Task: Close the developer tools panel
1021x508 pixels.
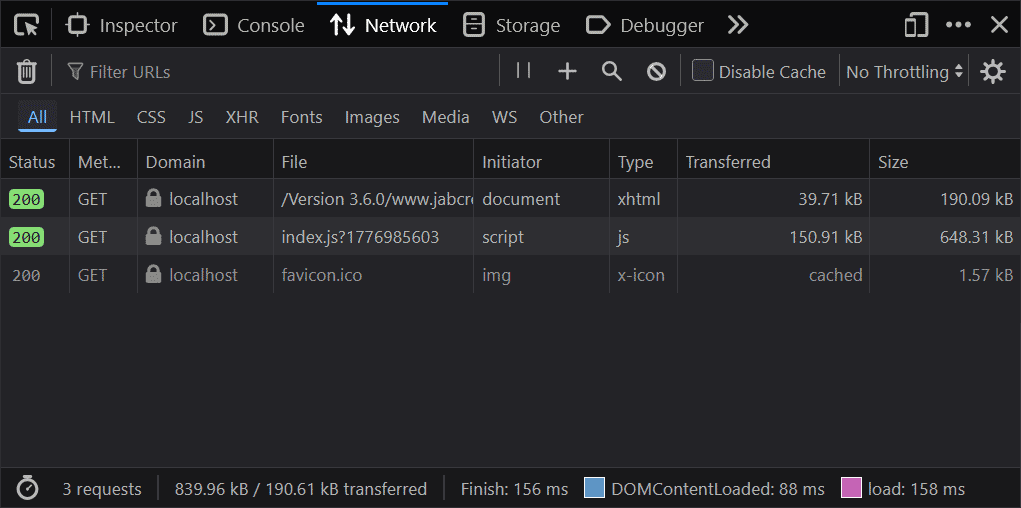Action: [999, 25]
